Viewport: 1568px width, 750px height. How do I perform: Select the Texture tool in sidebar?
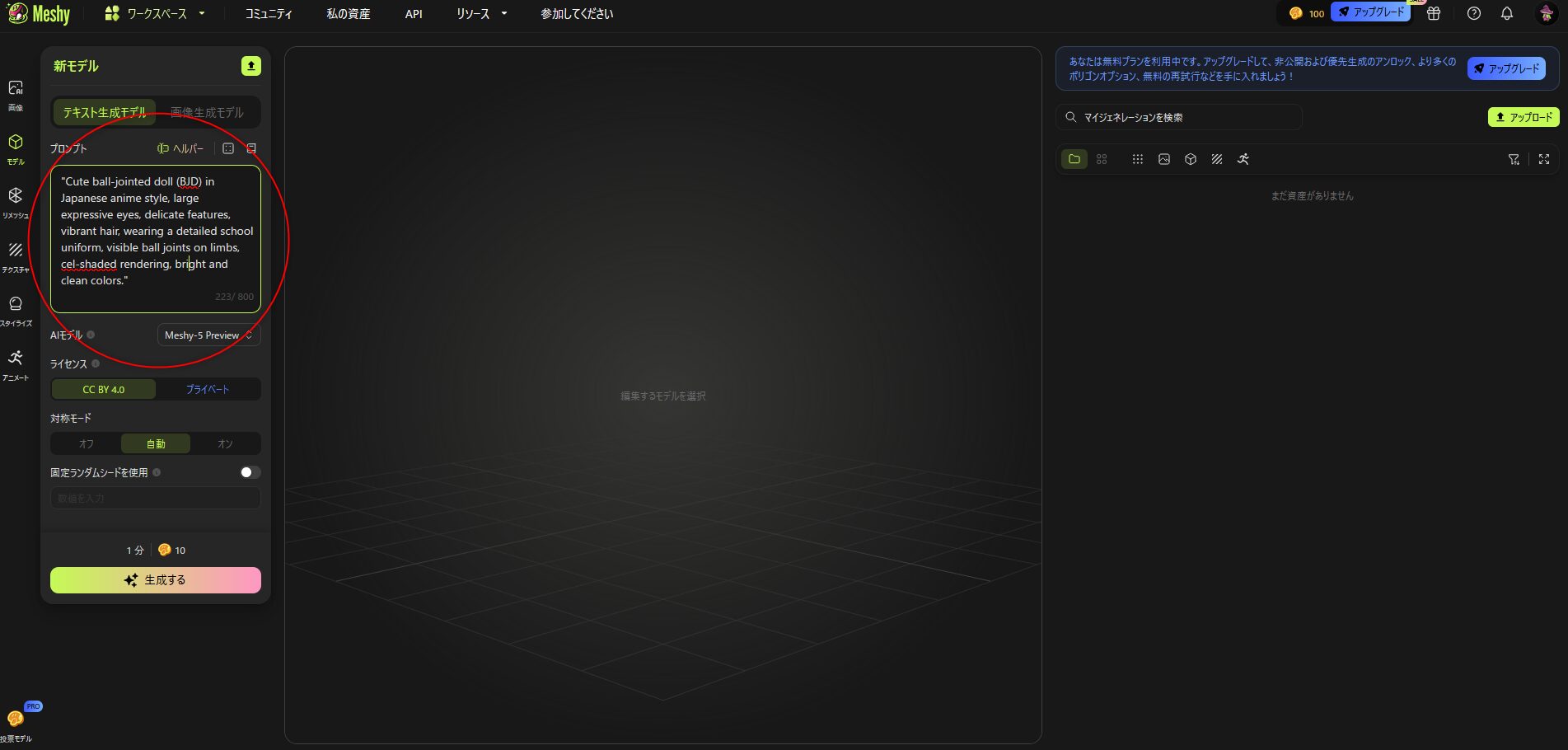coord(16,255)
